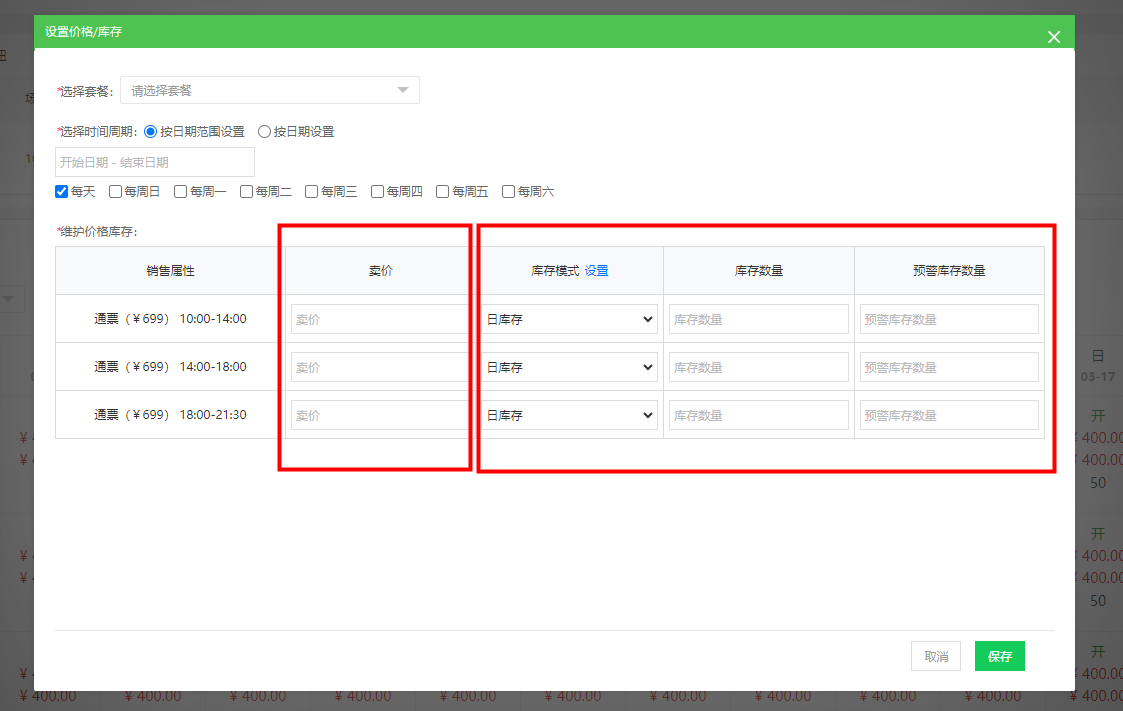Open 日库存 dropdown for 18:00-21:30 row
The width and height of the screenshot is (1123, 711).
[570, 415]
